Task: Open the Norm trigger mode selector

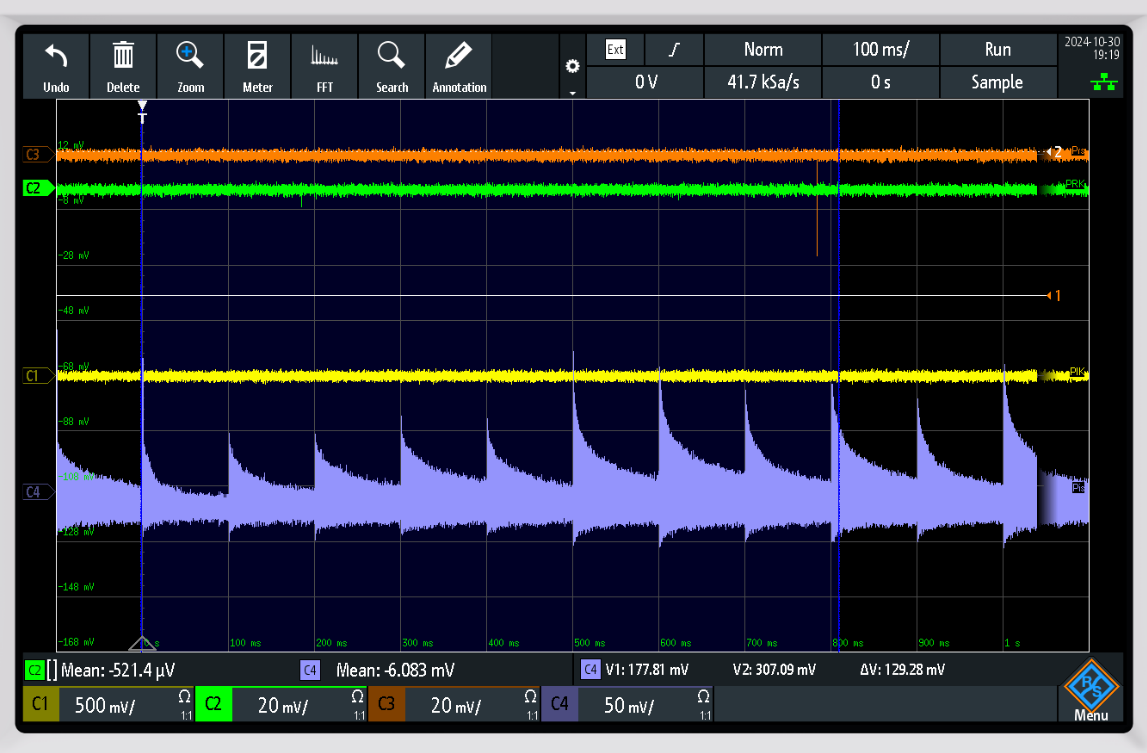Action: tap(763, 49)
